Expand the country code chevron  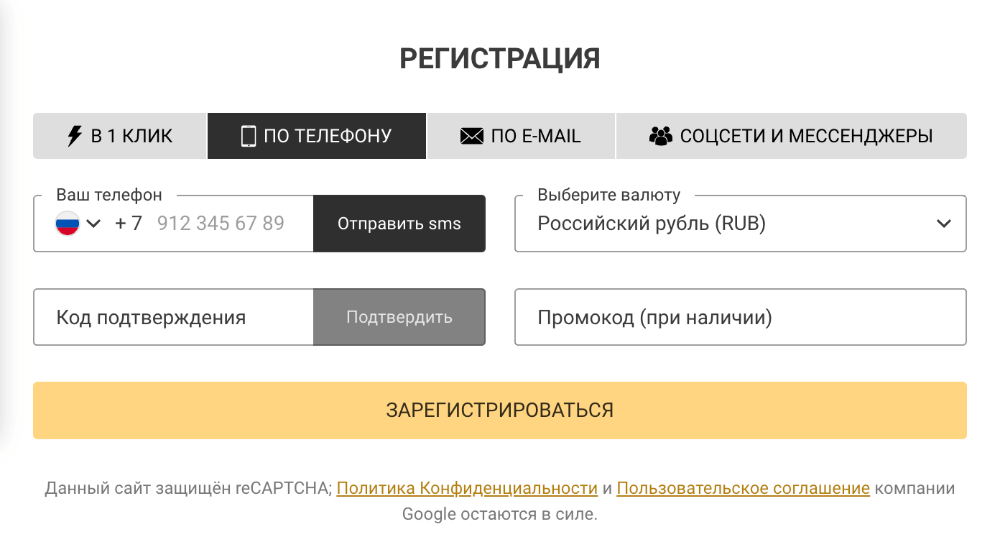(94, 223)
